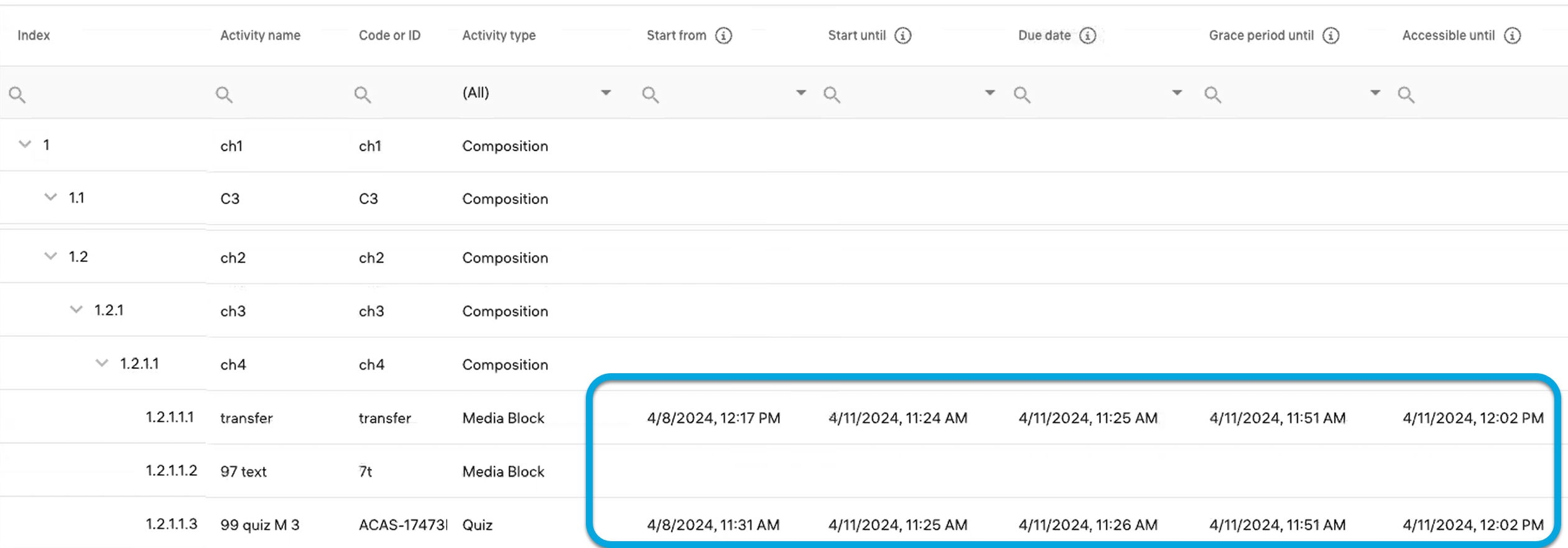Click the Accessible until info icon
The width and height of the screenshot is (1568, 548).
point(1512,35)
